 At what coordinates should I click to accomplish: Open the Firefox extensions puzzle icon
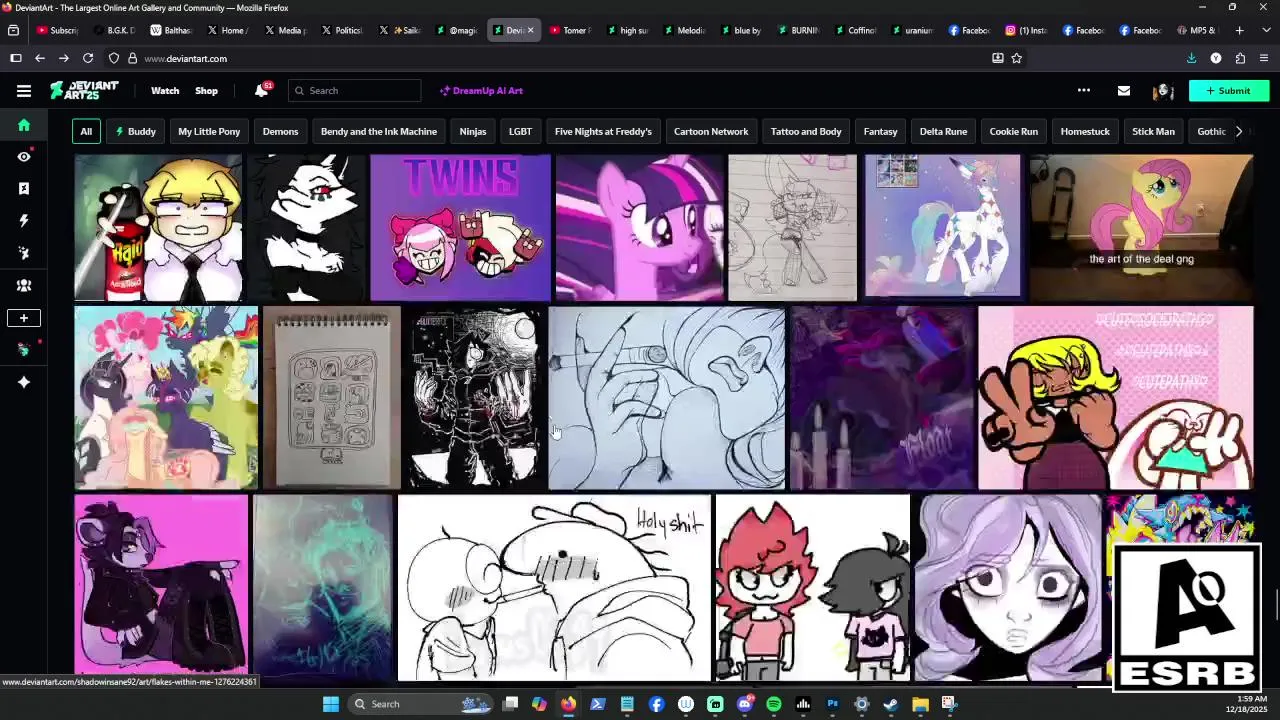pos(1240,58)
